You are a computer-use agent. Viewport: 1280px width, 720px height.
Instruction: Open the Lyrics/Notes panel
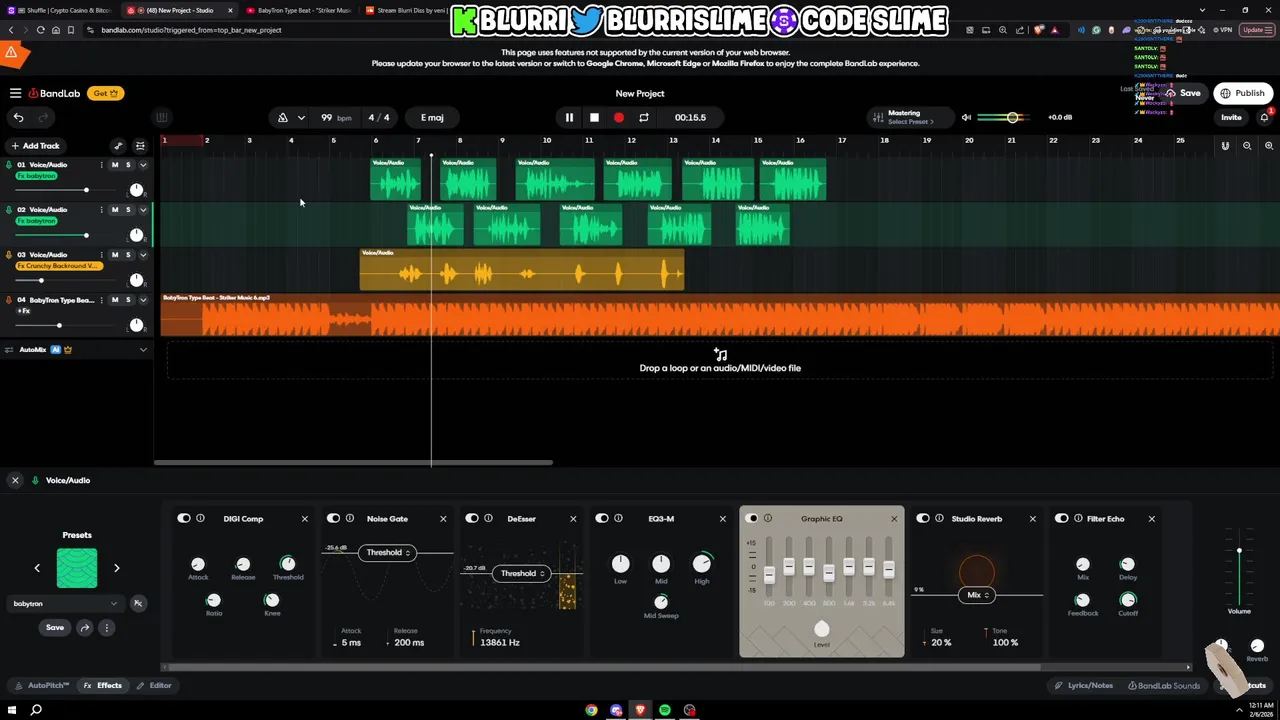pos(1084,686)
